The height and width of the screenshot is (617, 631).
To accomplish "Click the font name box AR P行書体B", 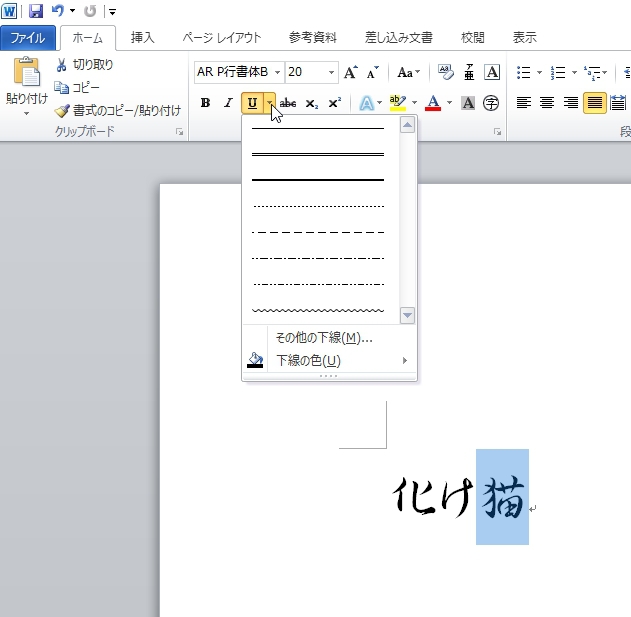I will (x=233, y=72).
